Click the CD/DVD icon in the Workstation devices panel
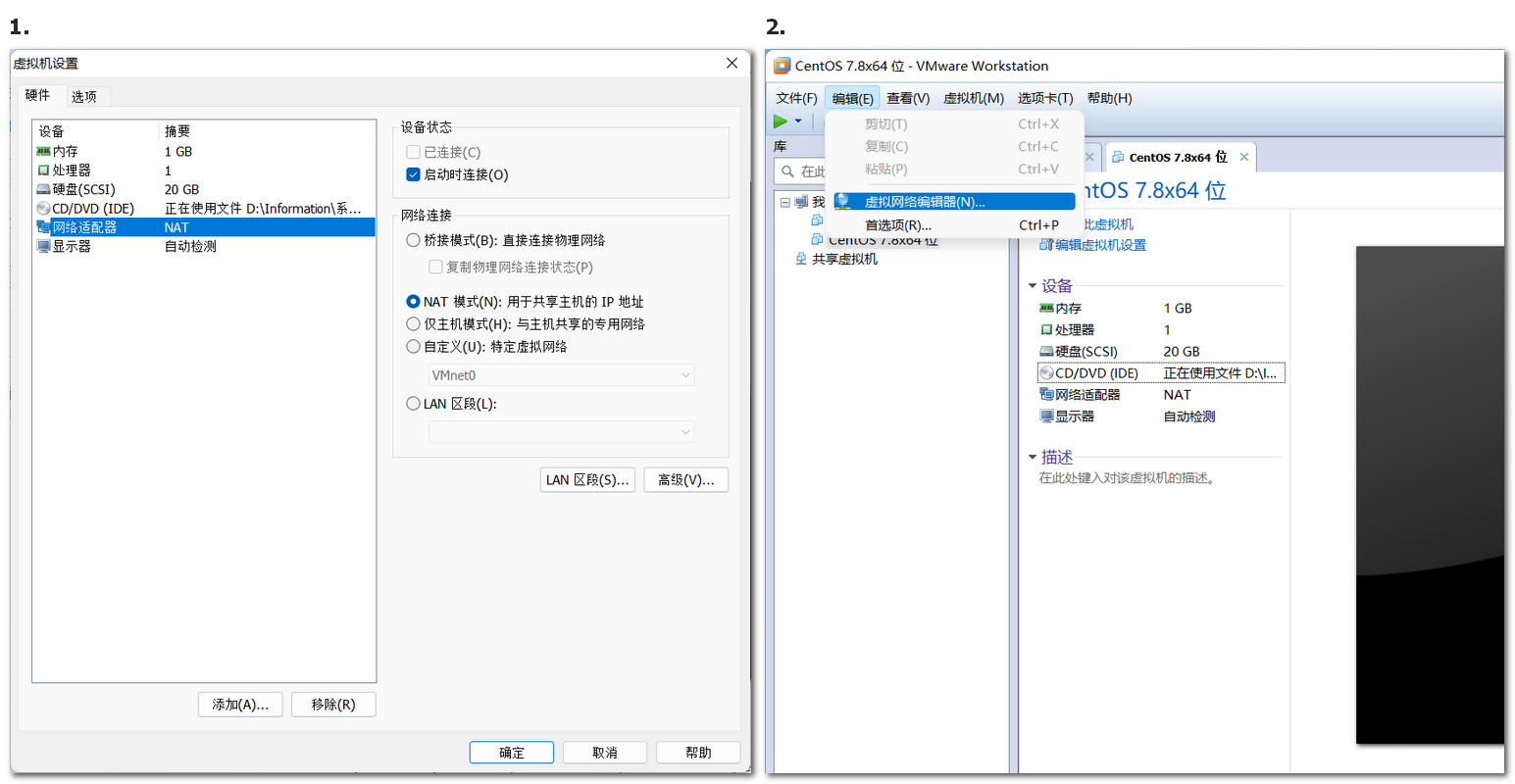The image size is (1515, 784). [x=1046, y=373]
